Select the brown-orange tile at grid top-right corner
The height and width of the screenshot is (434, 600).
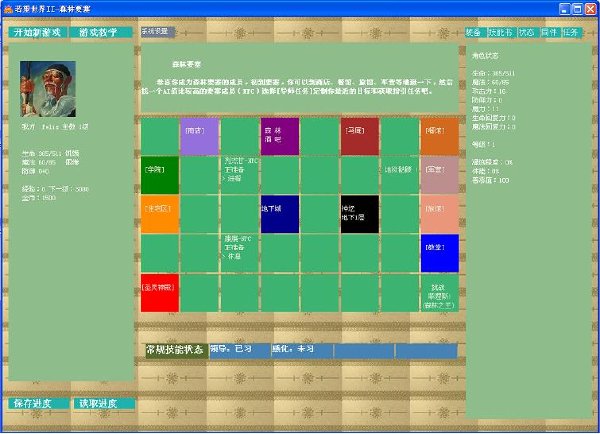[x=440, y=136]
